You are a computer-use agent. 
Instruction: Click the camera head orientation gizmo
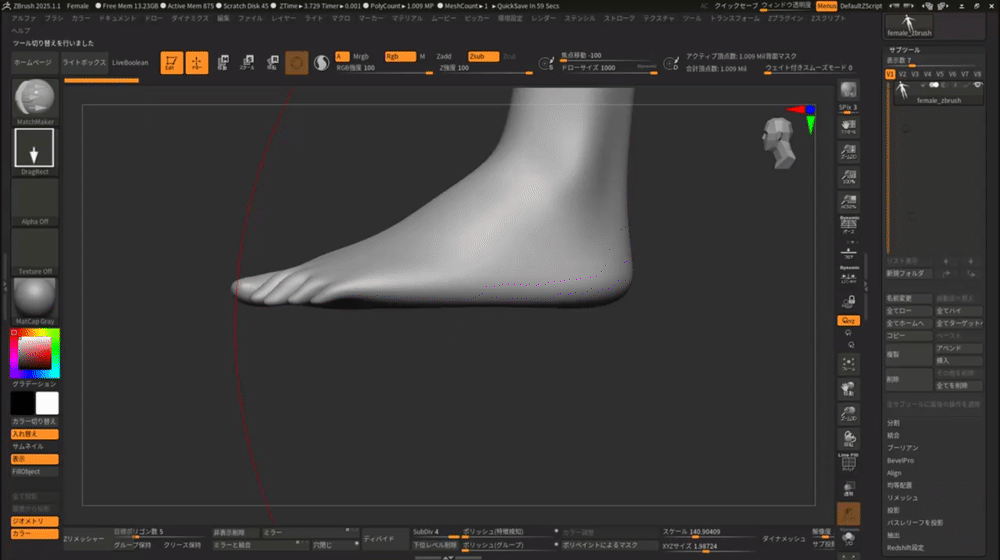779,143
